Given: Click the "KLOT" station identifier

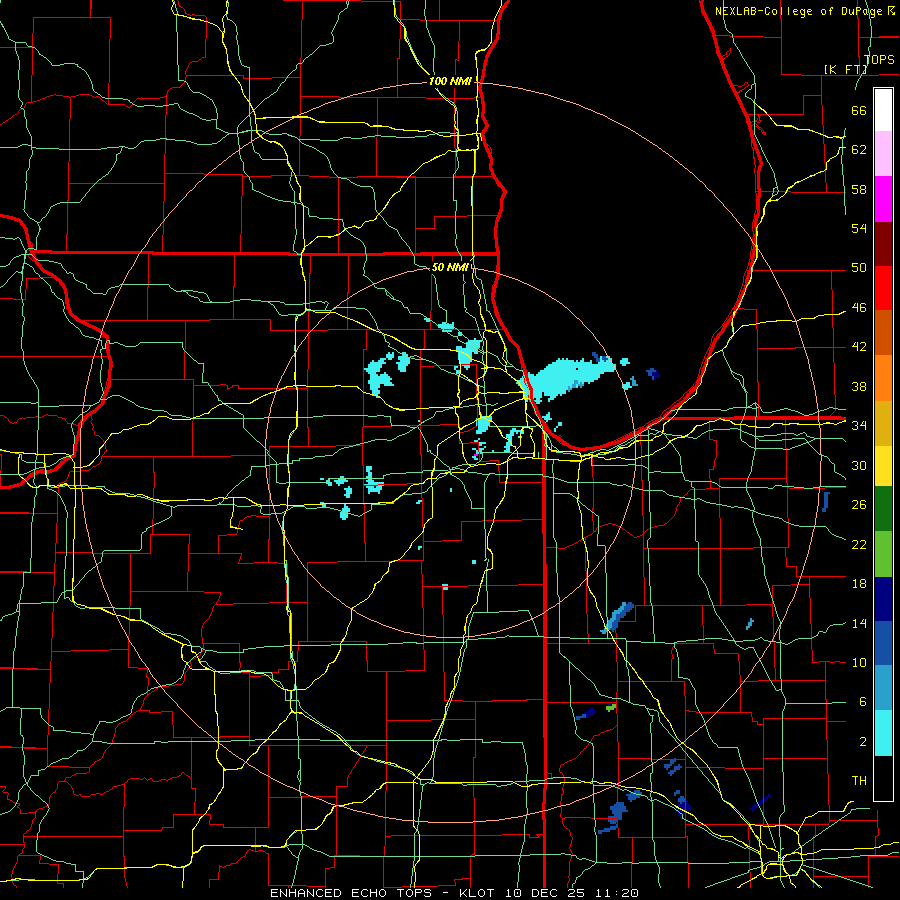Looking at the screenshot, I should click(479, 893).
